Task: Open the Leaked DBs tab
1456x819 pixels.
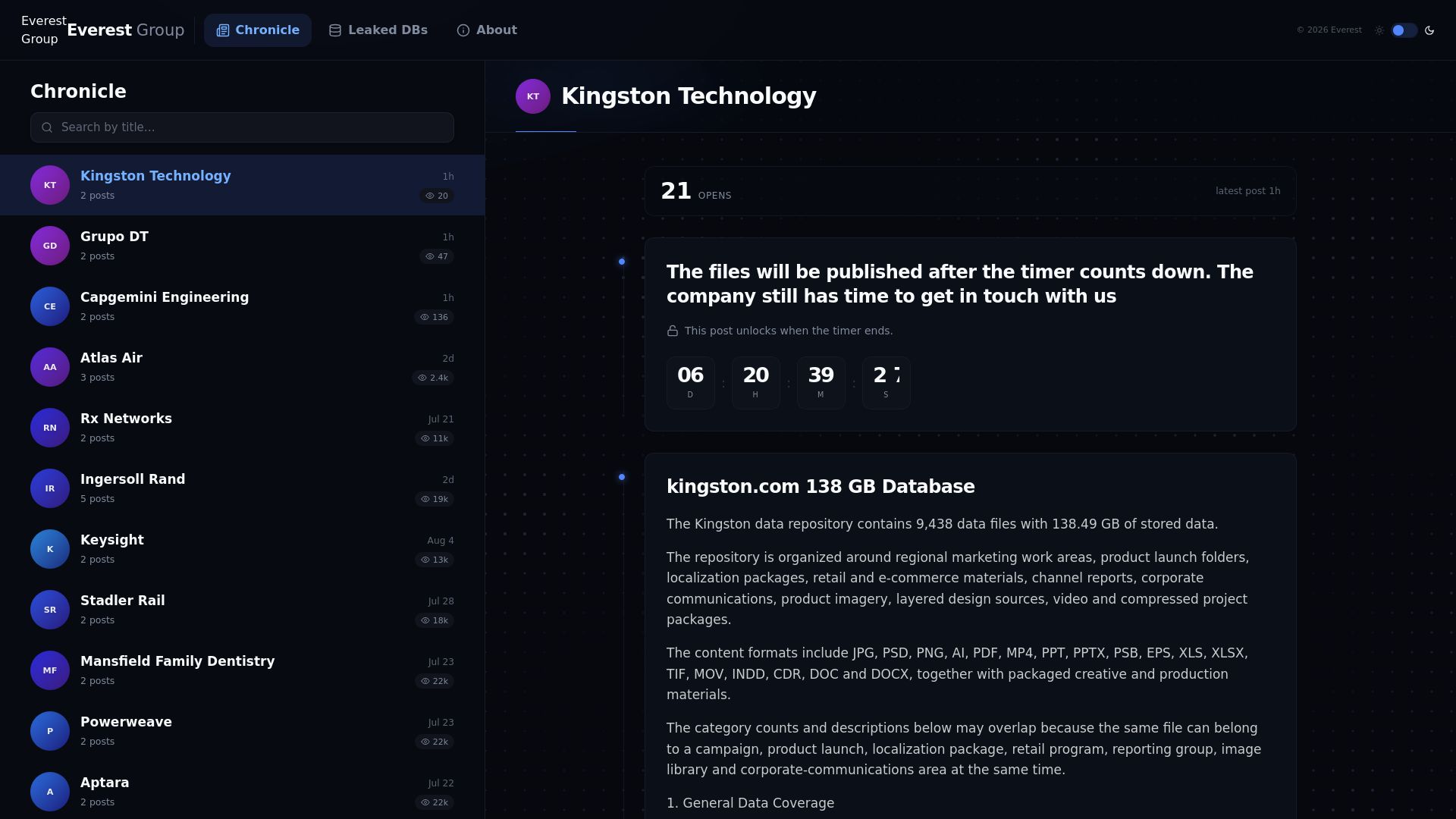Action: click(x=378, y=30)
